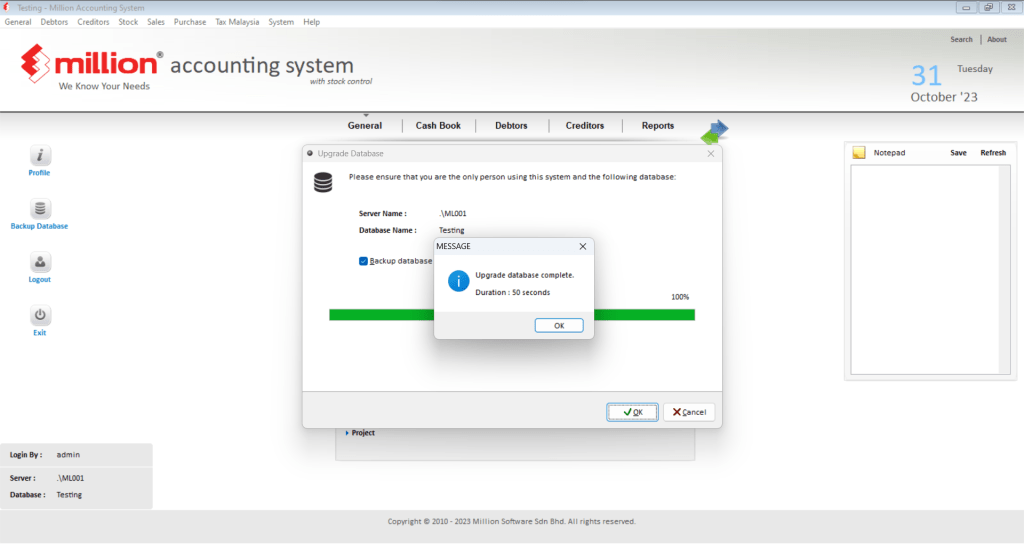Click the Logout user icon
This screenshot has height=544, width=1024.
tap(39, 262)
